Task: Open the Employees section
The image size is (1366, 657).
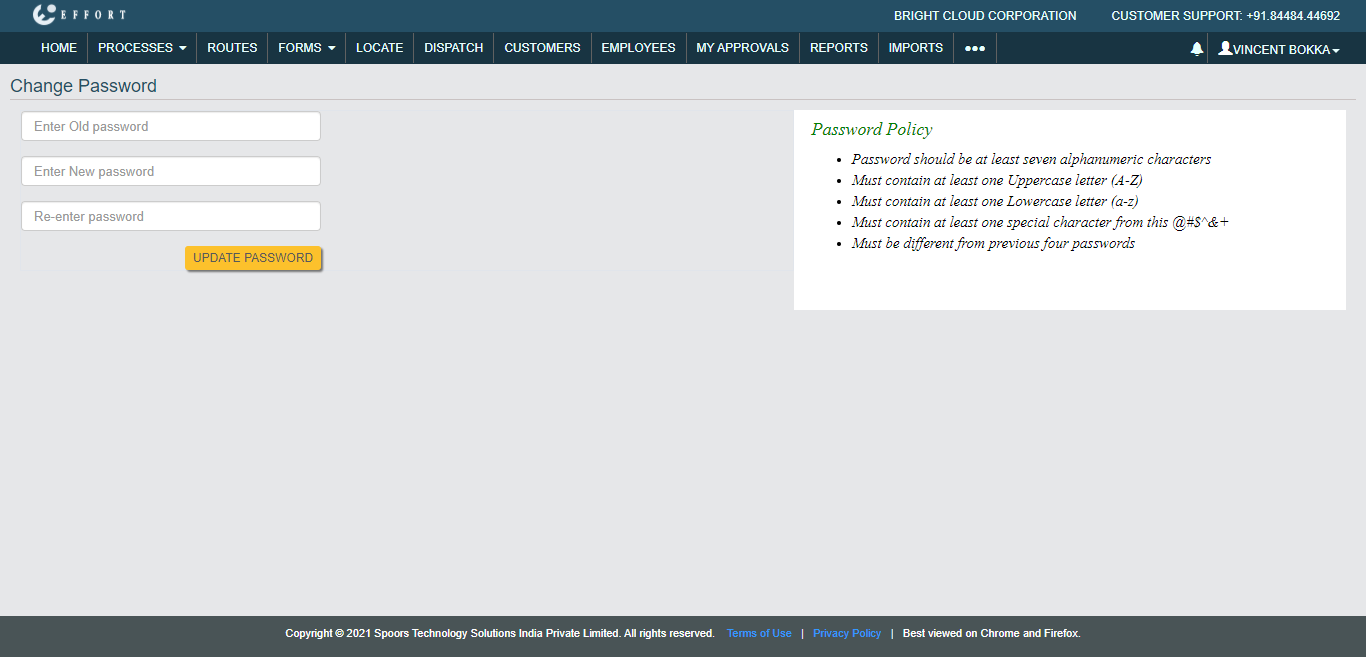Action: 638,48
